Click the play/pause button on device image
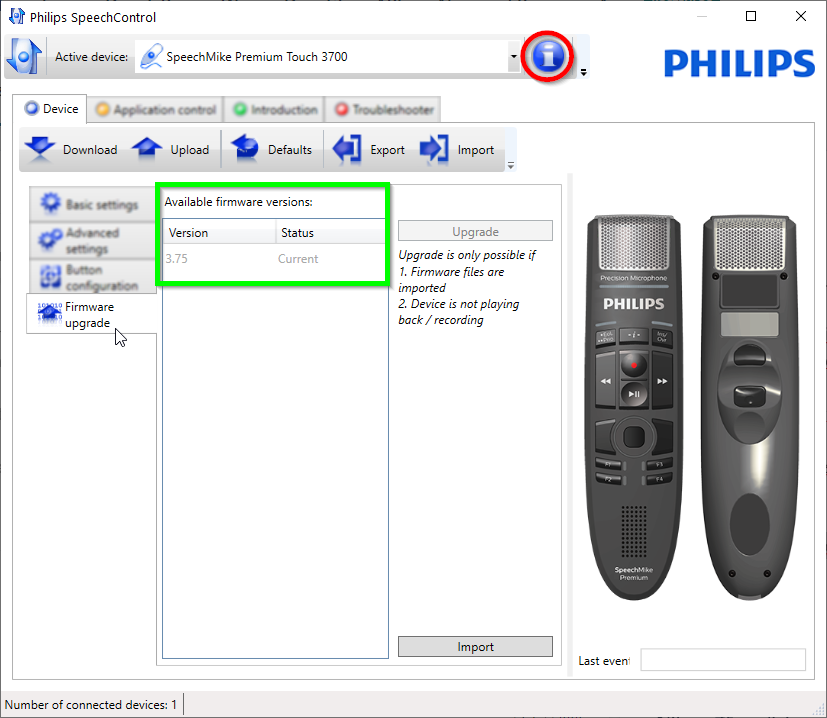This screenshot has width=827, height=718. tap(634, 394)
